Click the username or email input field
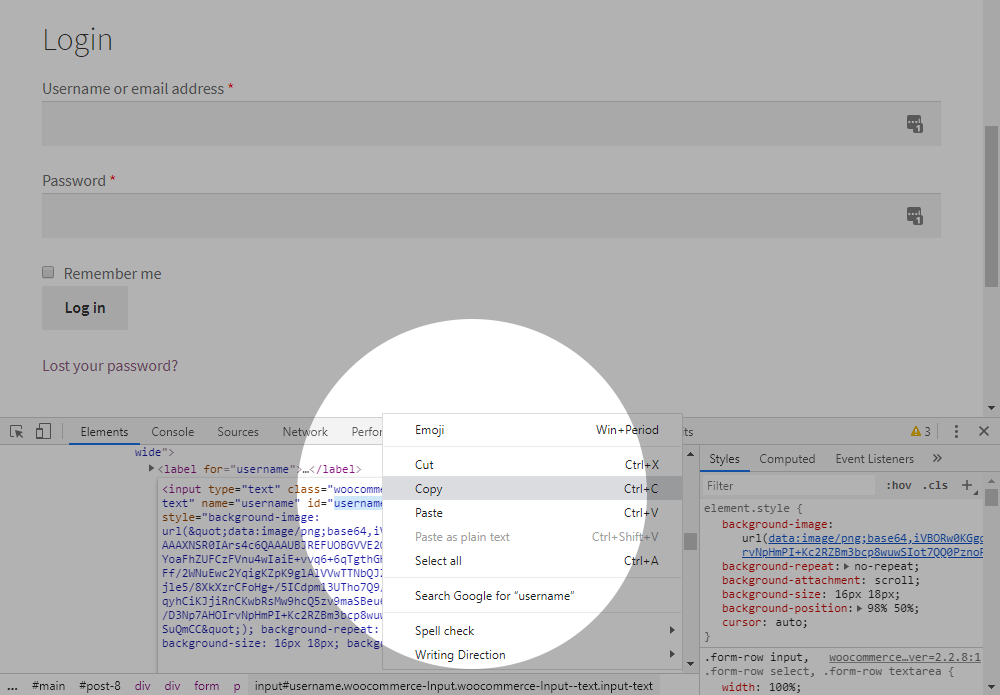Screen dimensions: 1000x695 pyautogui.click(x=491, y=124)
